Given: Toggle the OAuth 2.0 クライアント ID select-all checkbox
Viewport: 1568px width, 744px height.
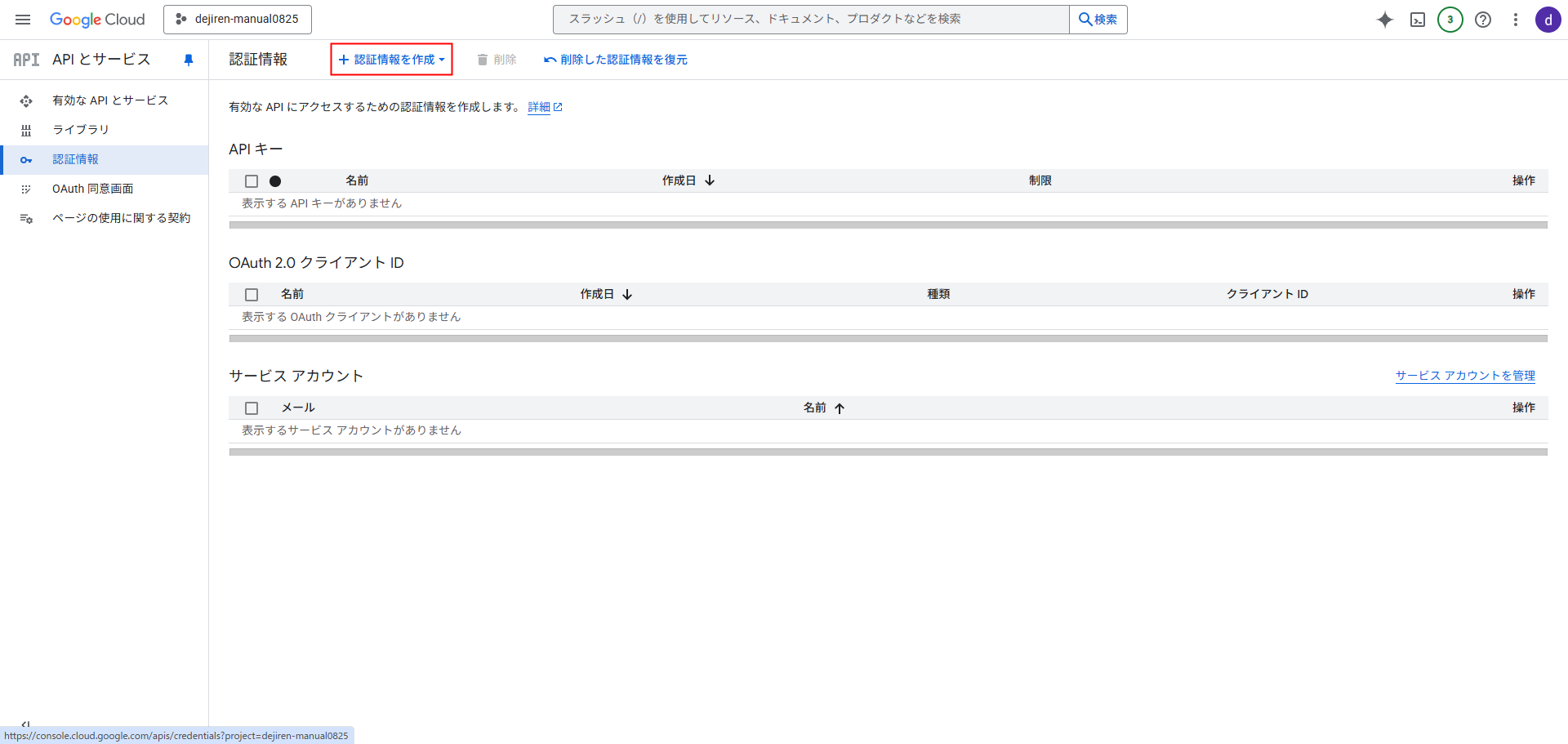Looking at the screenshot, I should [252, 295].
